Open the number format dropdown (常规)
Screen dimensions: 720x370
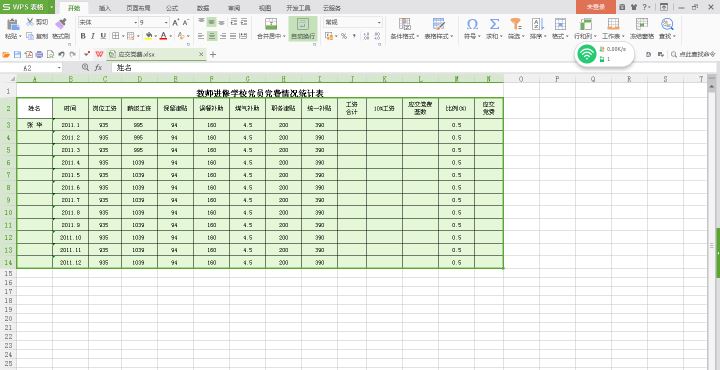(379, 22)
